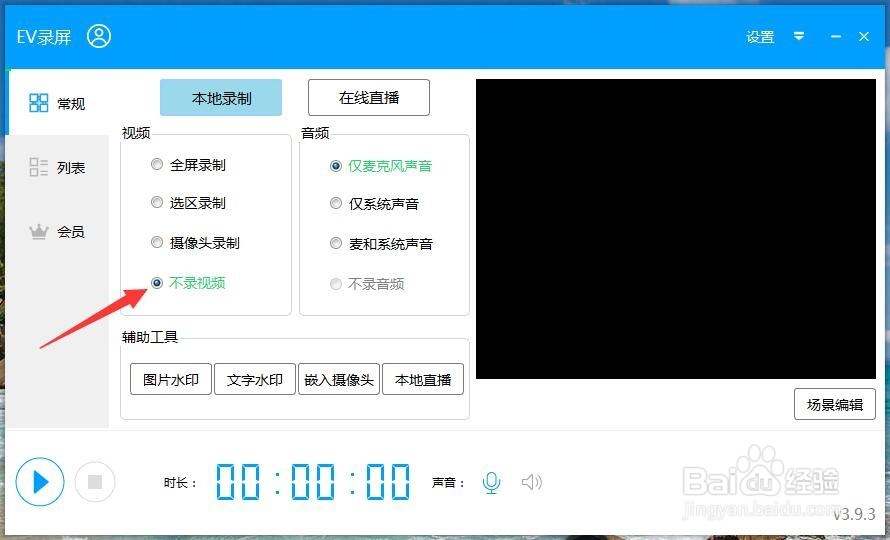The height and width of the screenshot is (540, 890).
Task: Select 仅麦克风声音 audio option
Action: click(381, 166)
